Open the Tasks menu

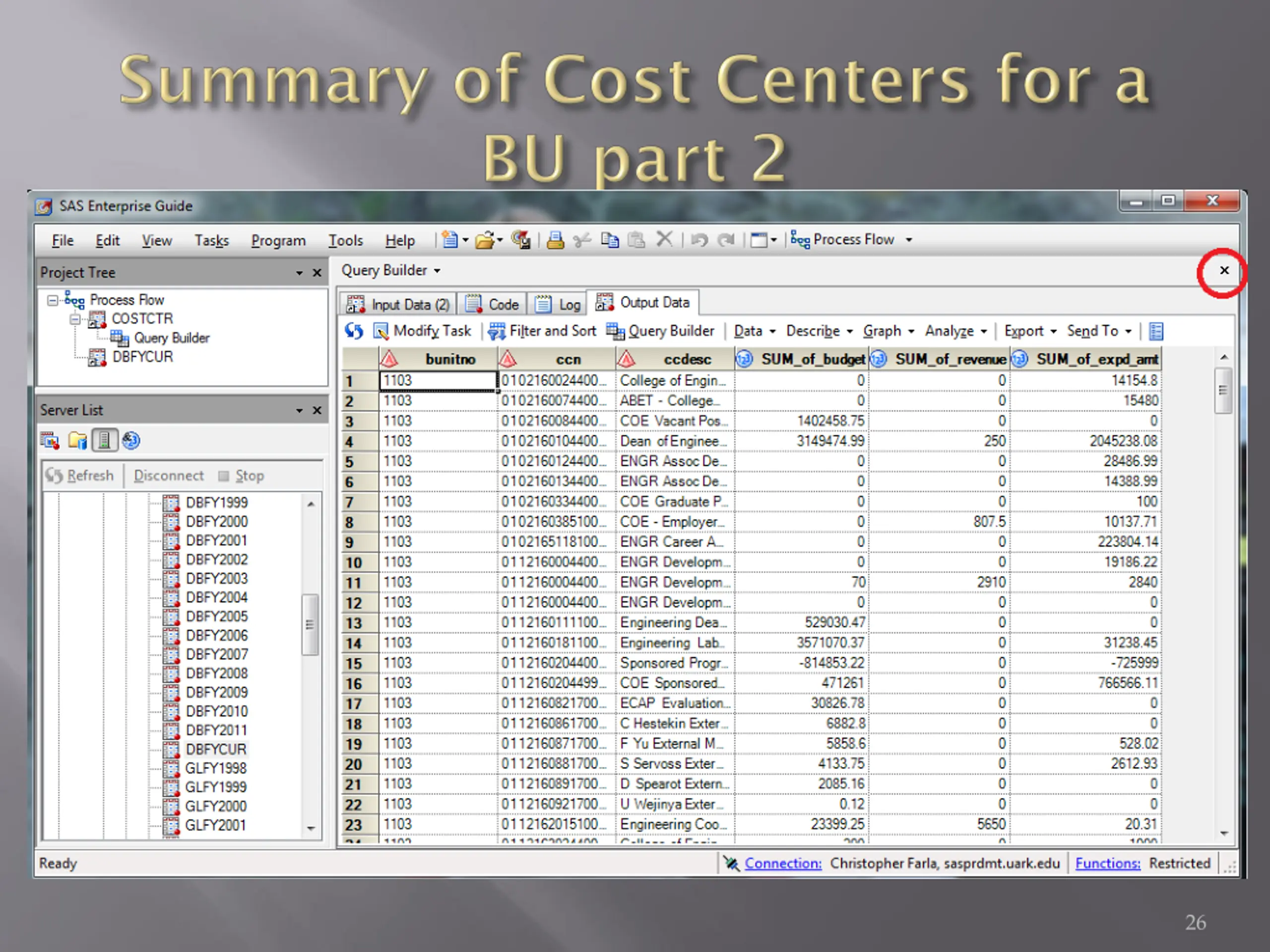pyautogui.click(x=211, y=240)
